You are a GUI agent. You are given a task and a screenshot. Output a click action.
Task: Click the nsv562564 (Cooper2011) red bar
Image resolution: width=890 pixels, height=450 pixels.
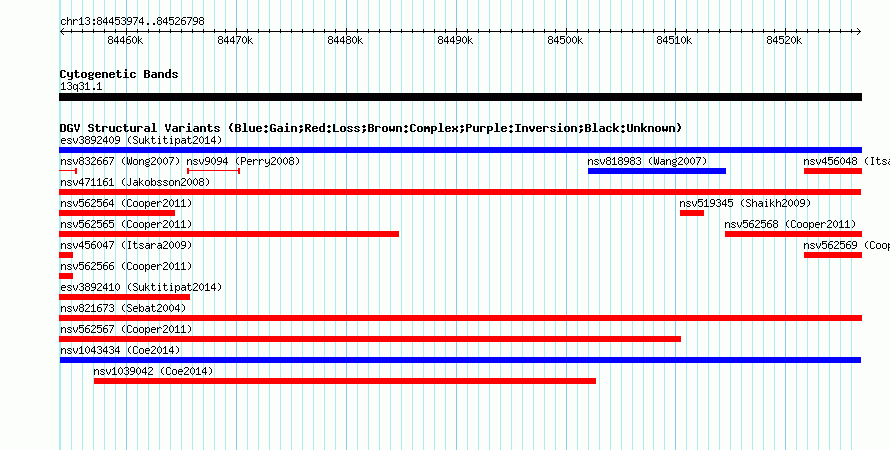click(x=117, y=213)
